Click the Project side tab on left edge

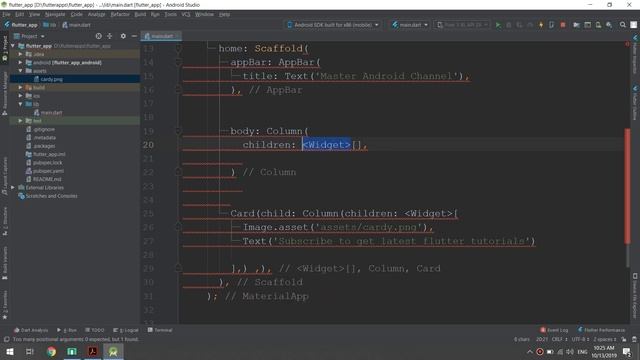4,48
